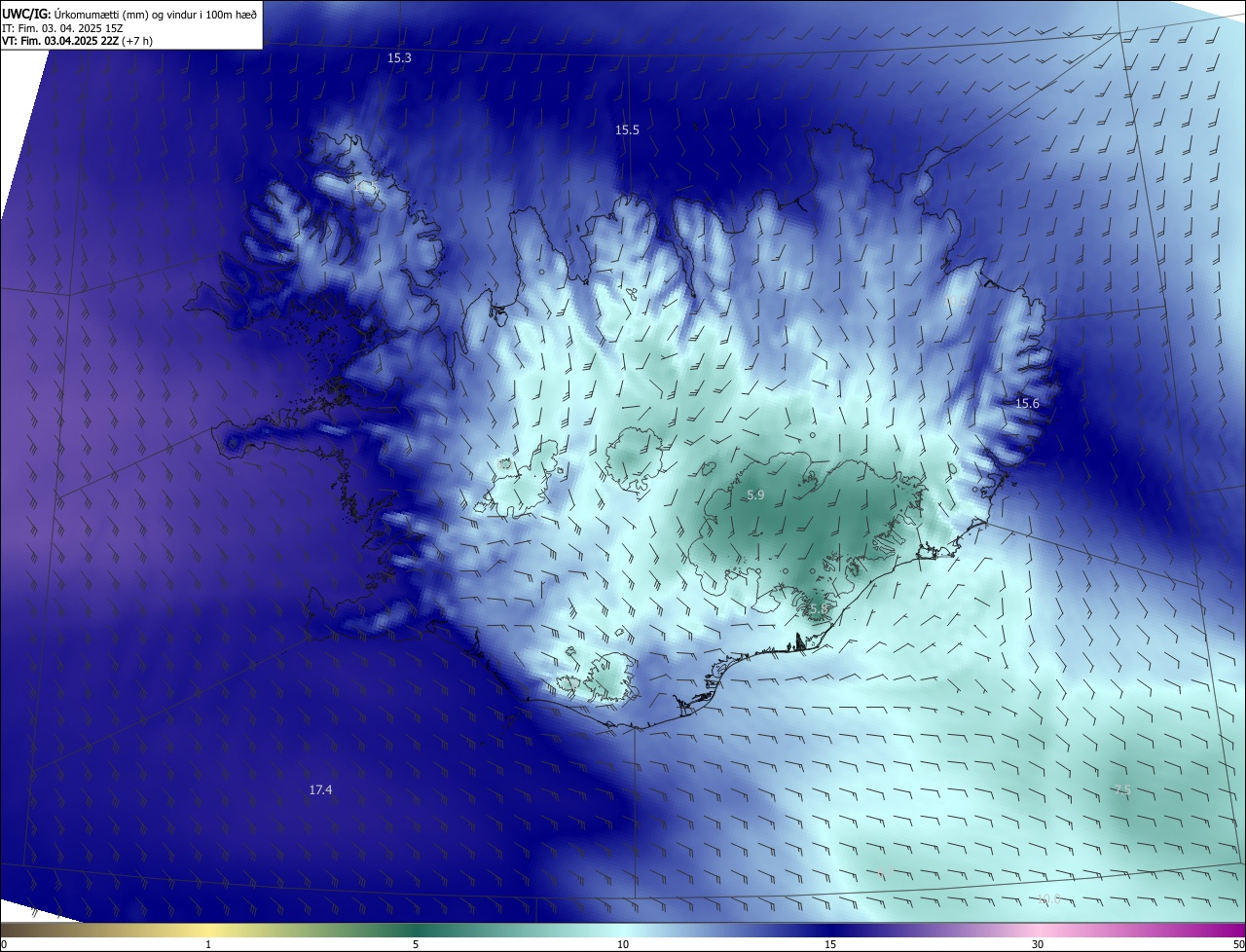Click the color scale tick labeled 1
The width and height of the screenshot is (1246, 952).
(208, 944)
